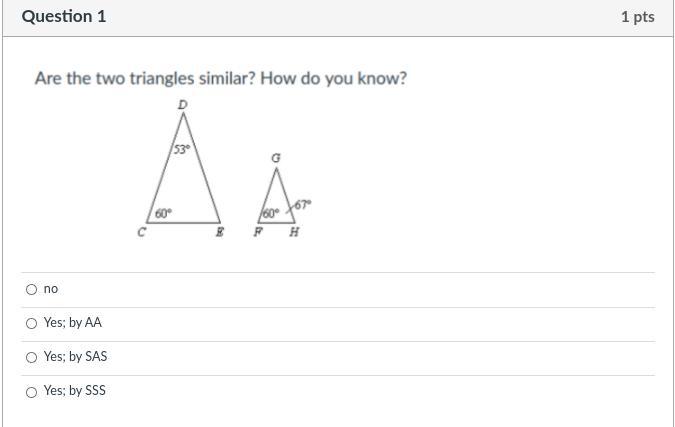Mark the "Yes; by SAS" radio option
Viewport: 675px width, 427px height.
31,357
